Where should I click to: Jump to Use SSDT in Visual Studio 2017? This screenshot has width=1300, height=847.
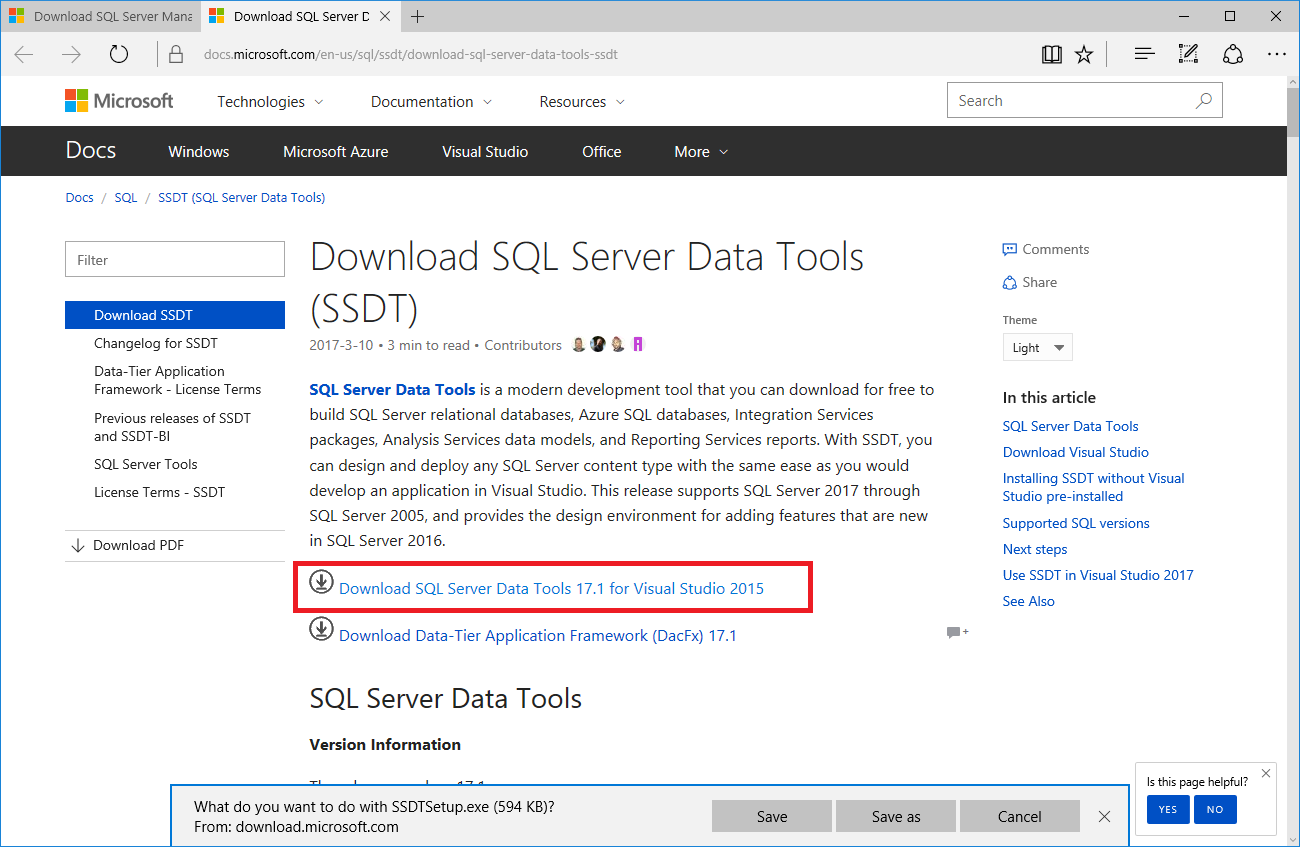click(1098, 575)
